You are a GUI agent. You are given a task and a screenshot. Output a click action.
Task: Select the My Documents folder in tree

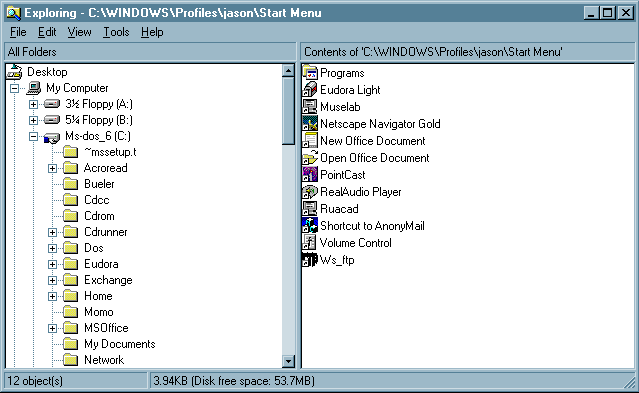point(119,344)
